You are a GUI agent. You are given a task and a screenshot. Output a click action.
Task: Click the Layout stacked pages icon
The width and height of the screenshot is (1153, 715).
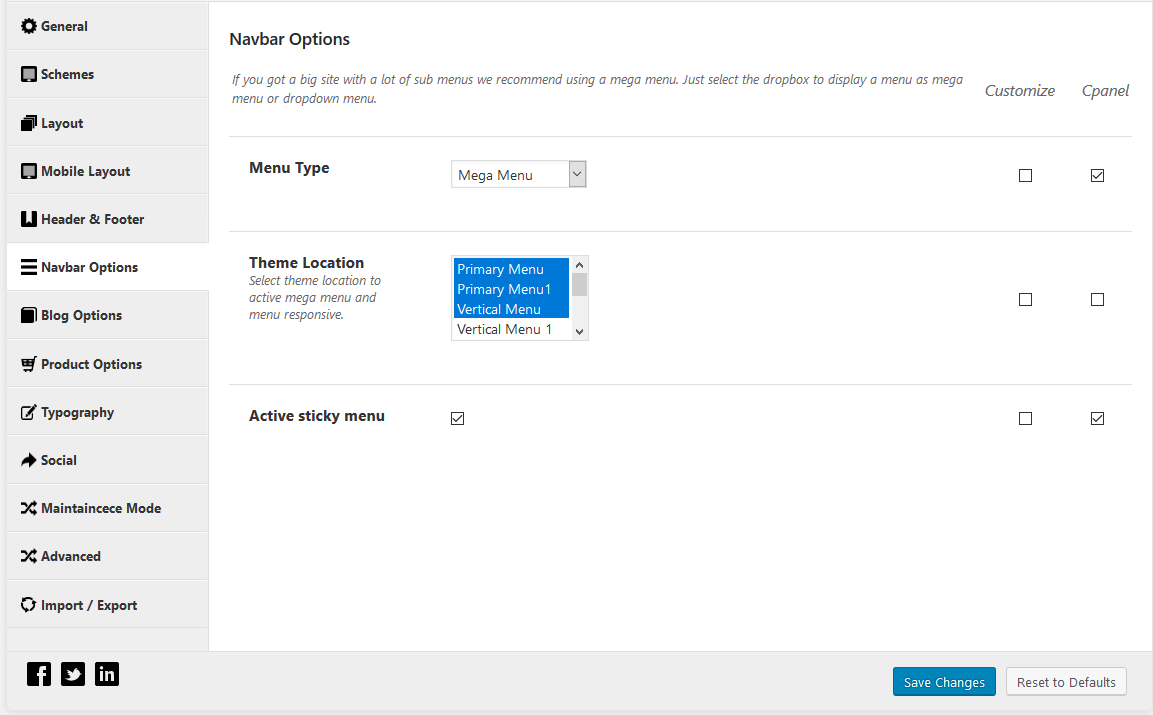(29, 123)
